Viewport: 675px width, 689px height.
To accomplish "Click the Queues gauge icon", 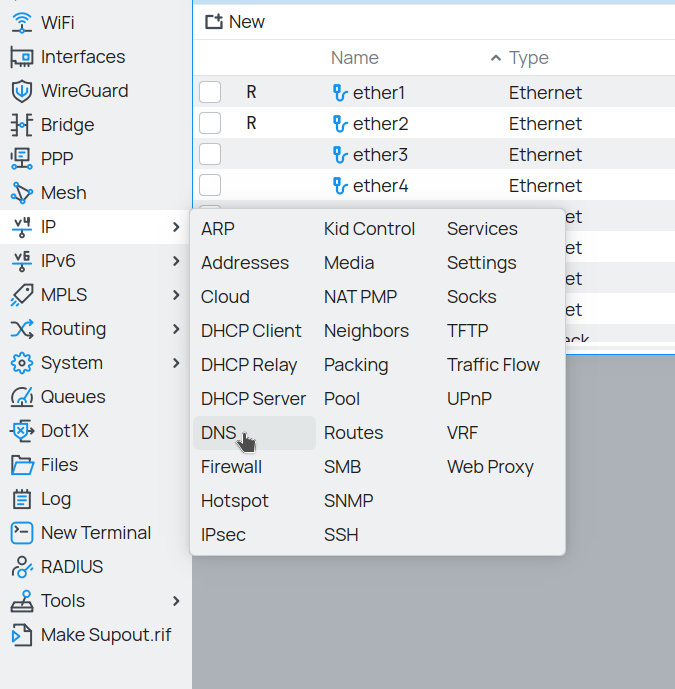I will coord(22,397).
